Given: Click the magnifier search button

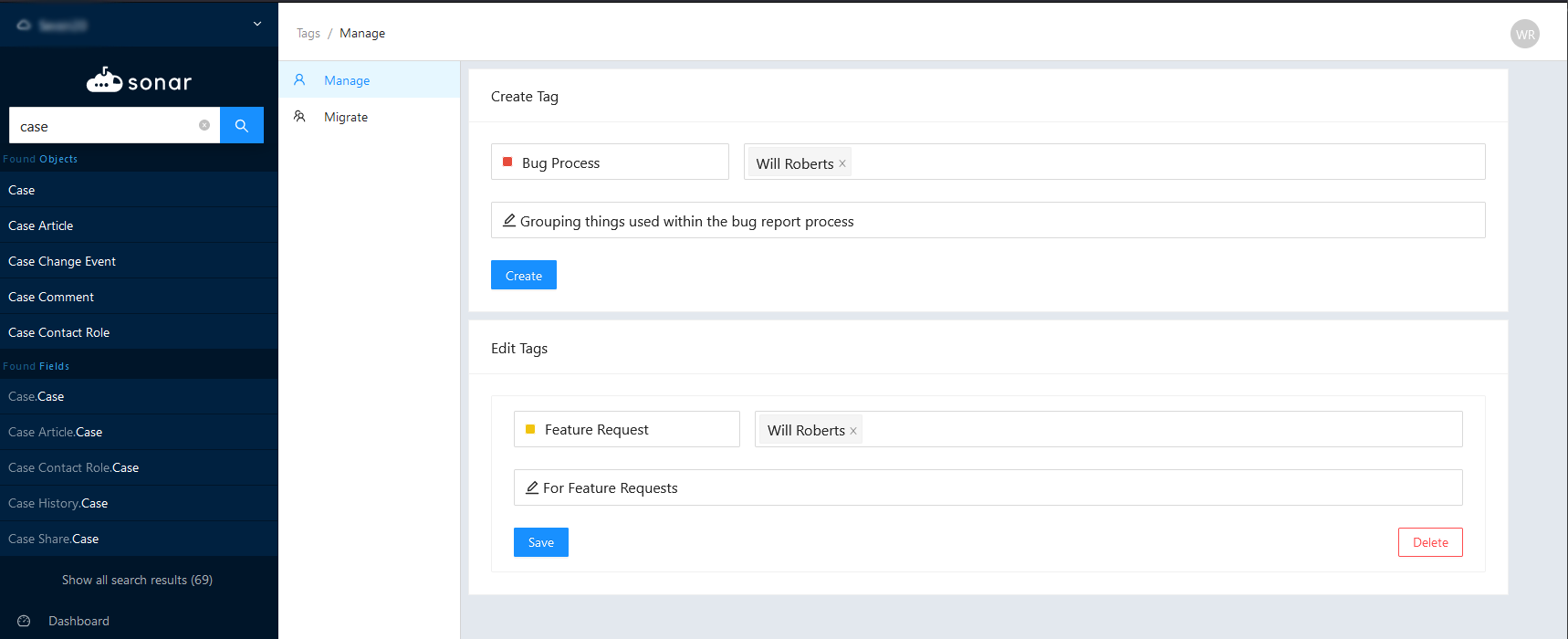Looking at the screenshot, I should (x=242, y=126).
